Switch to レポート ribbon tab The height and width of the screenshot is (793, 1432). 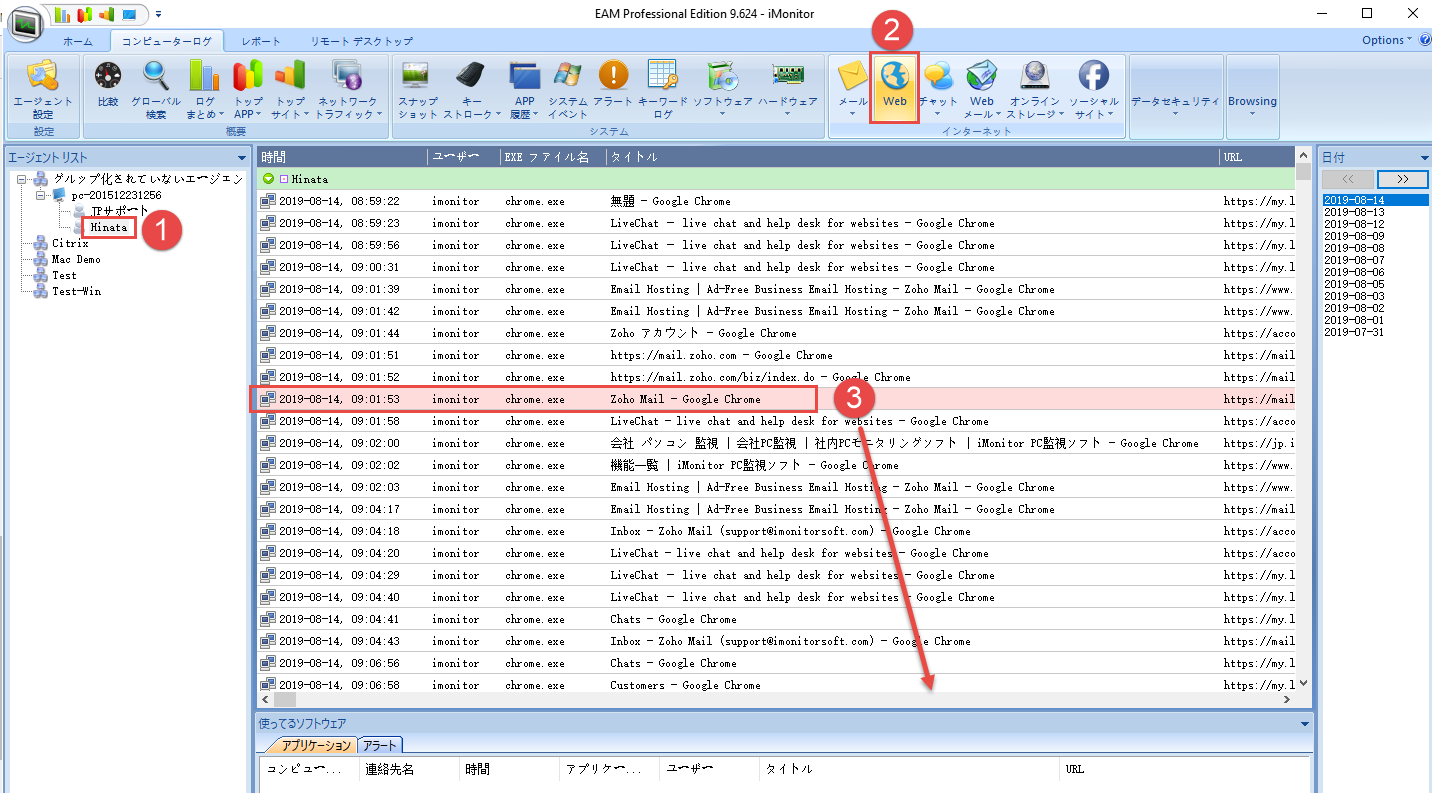[x=261, y=41]
